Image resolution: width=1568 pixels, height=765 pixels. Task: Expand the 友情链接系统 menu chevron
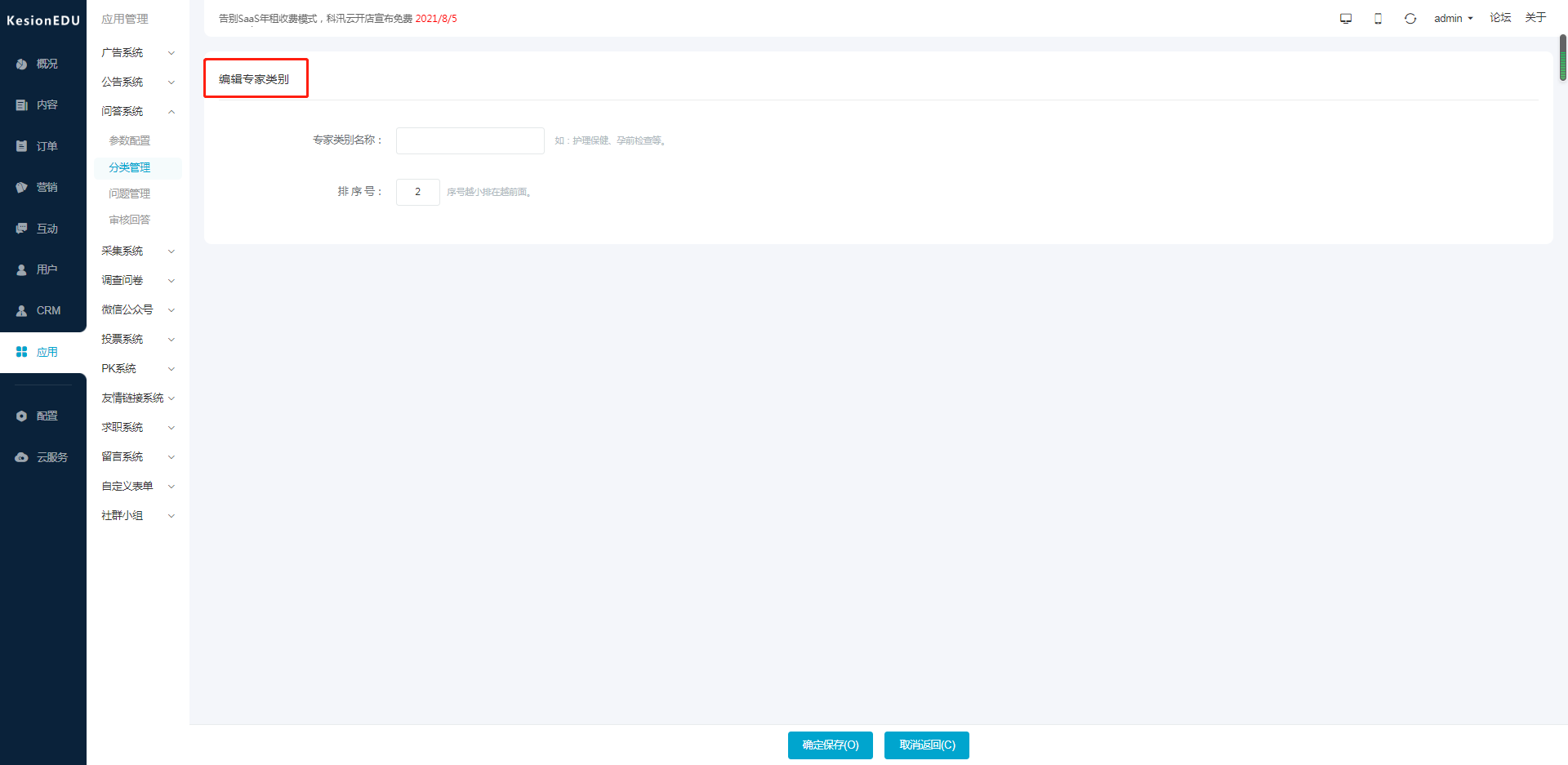tap(171, 398)
